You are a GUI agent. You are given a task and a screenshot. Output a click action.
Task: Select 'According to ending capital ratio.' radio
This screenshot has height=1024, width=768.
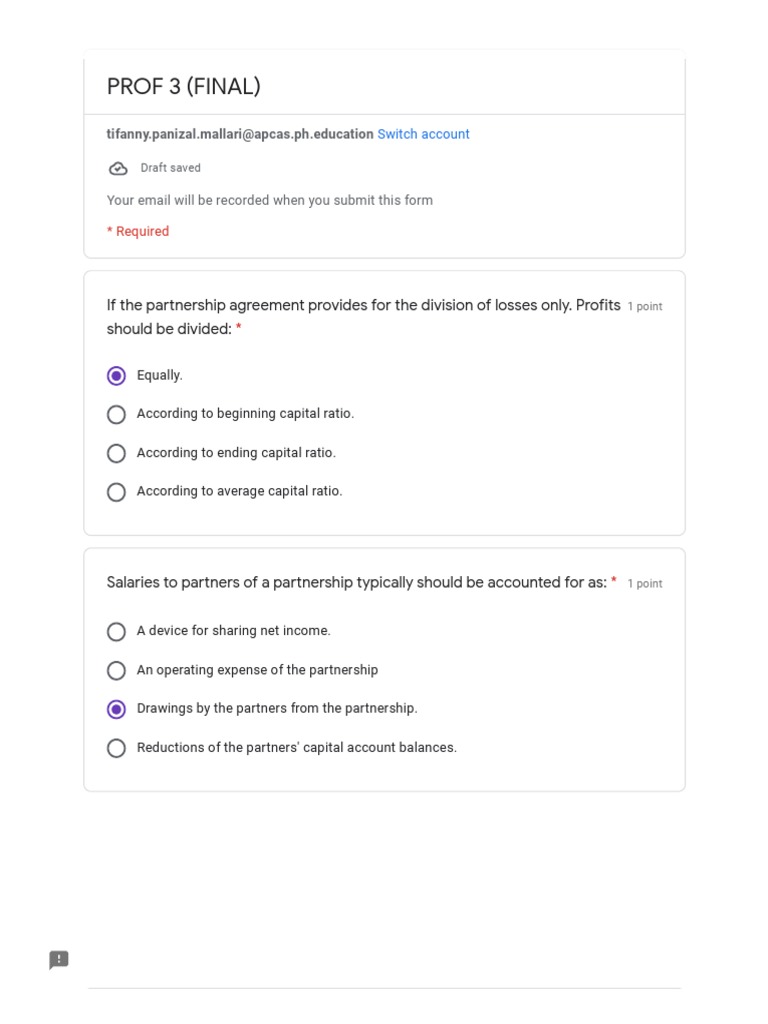[116, 453]
